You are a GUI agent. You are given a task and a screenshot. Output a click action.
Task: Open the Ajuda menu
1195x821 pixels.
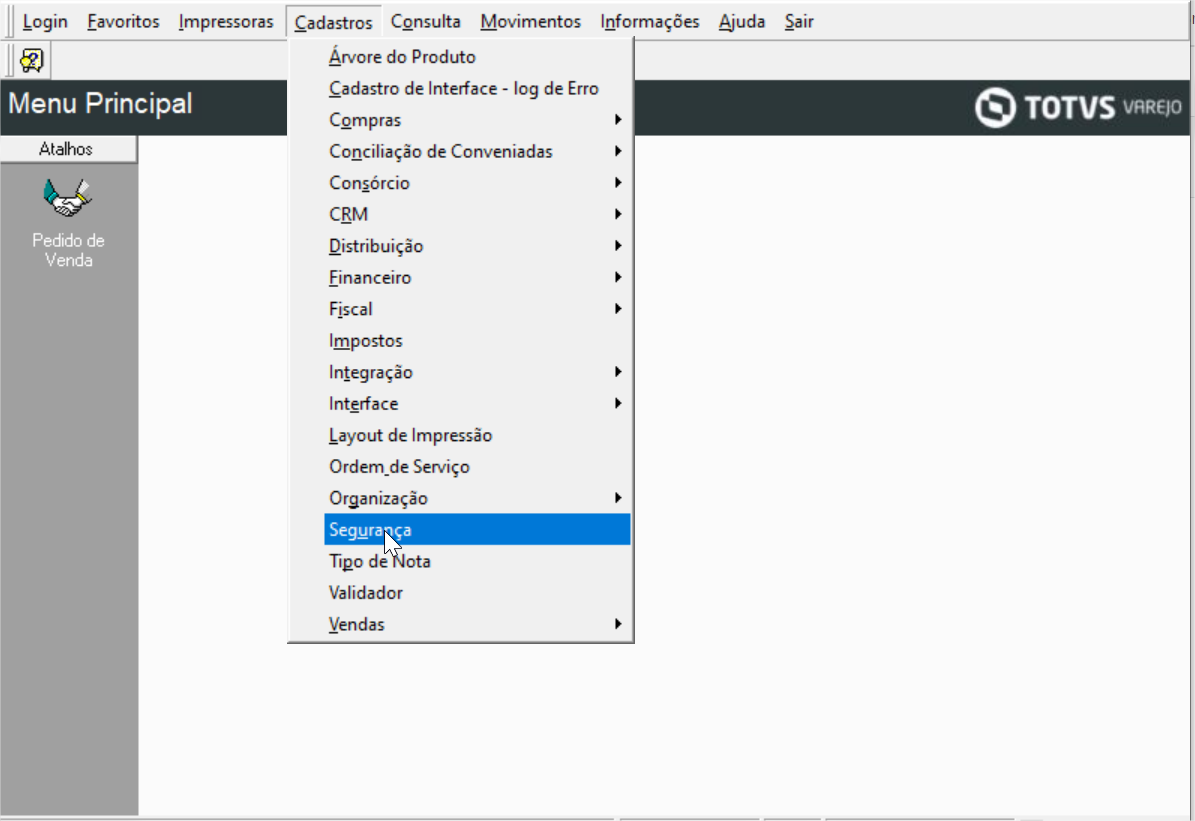[x=742, y=21]
